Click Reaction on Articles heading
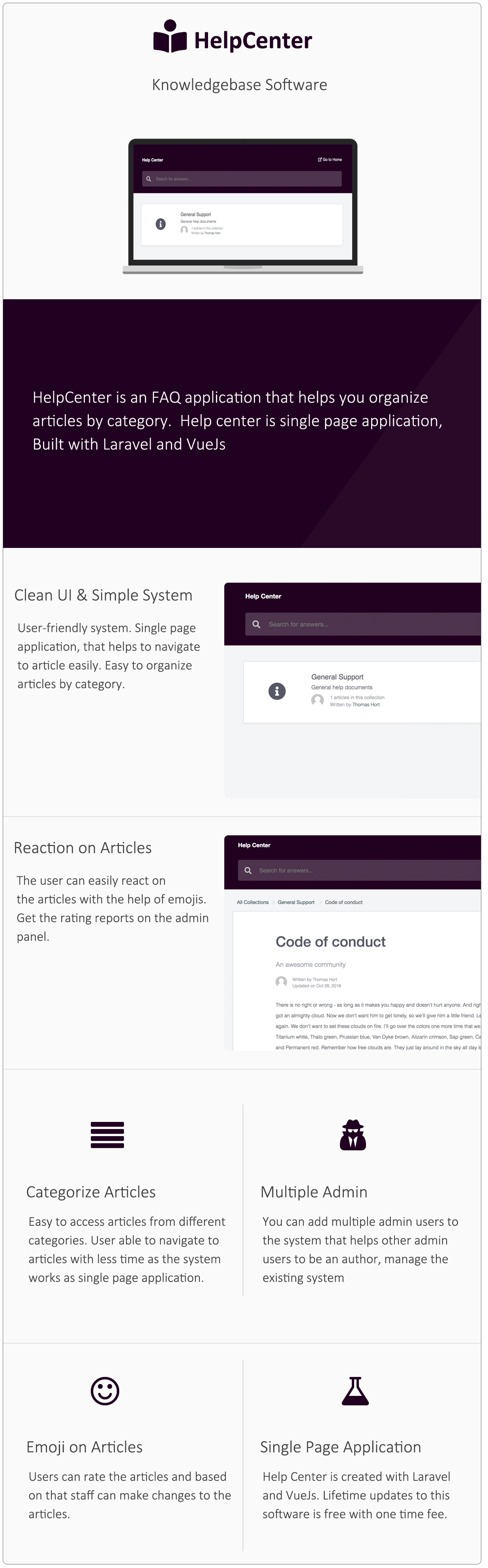The width and height of the screenshot is (488, 1568). pos(83,847)
